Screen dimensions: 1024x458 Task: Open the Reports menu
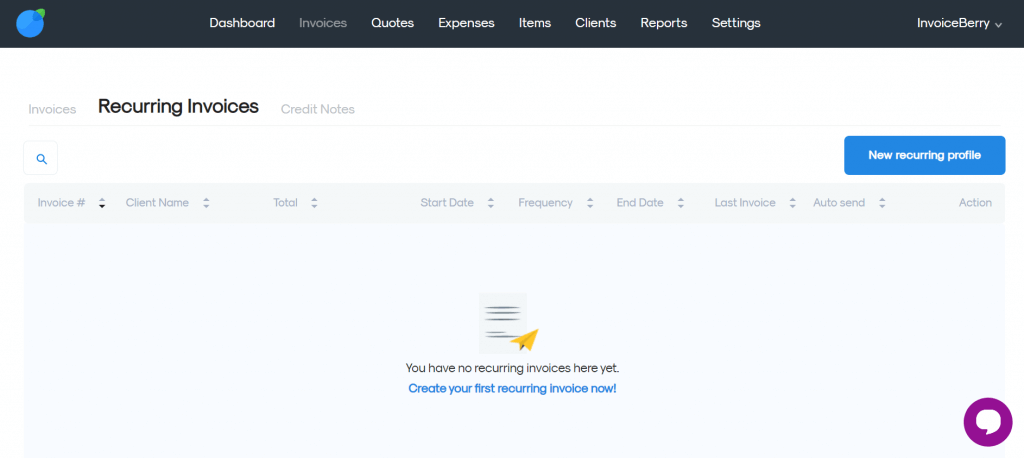(x=664, y=23)
